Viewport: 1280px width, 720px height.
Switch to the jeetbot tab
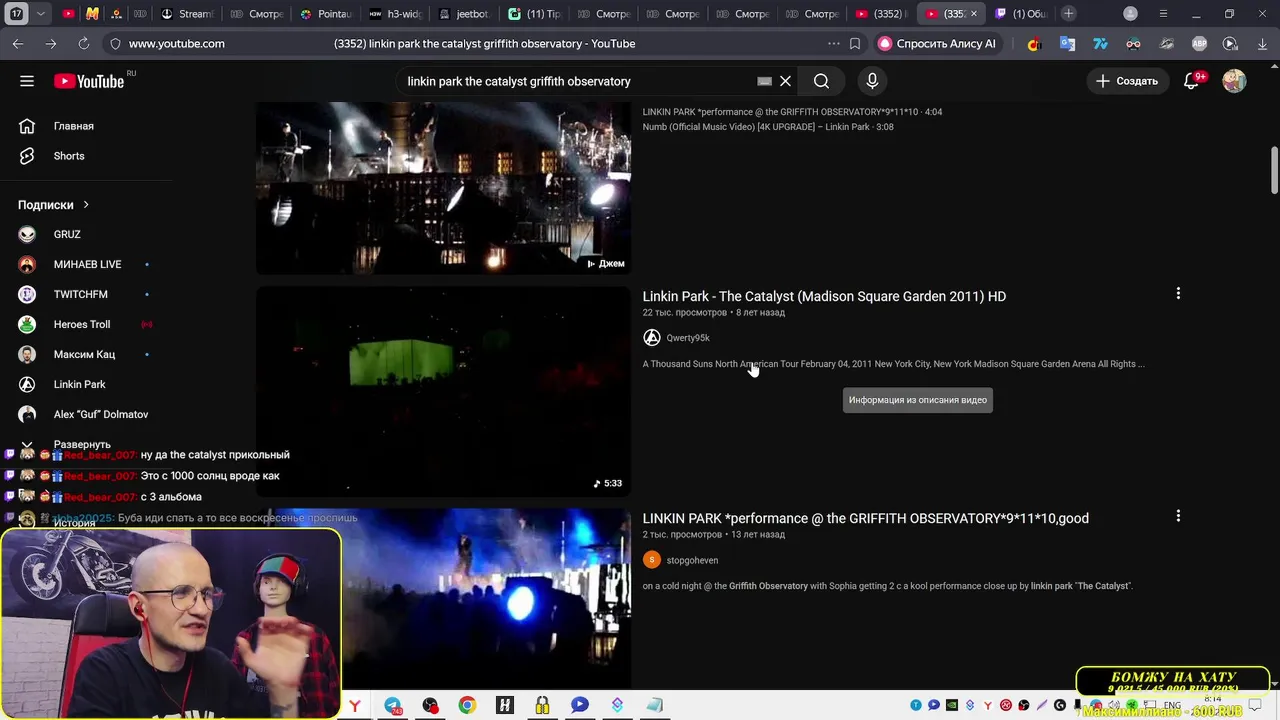(463, 14)
